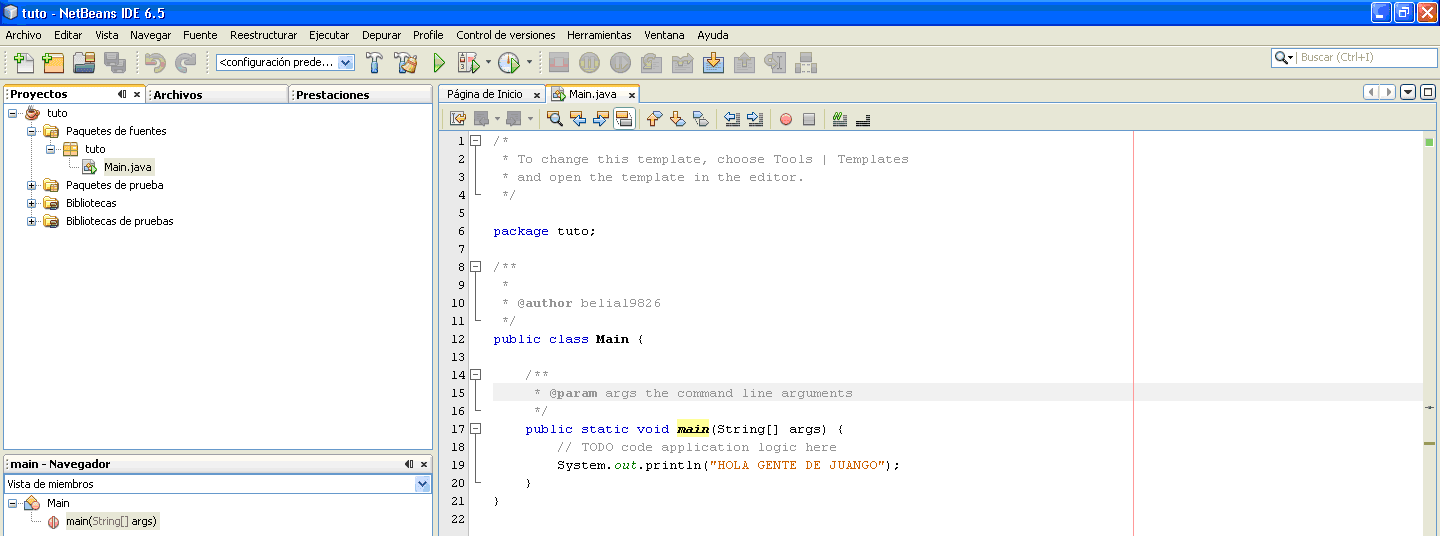Click the Undo arrow icon
1440x536 pixels.
click(155, 62)
